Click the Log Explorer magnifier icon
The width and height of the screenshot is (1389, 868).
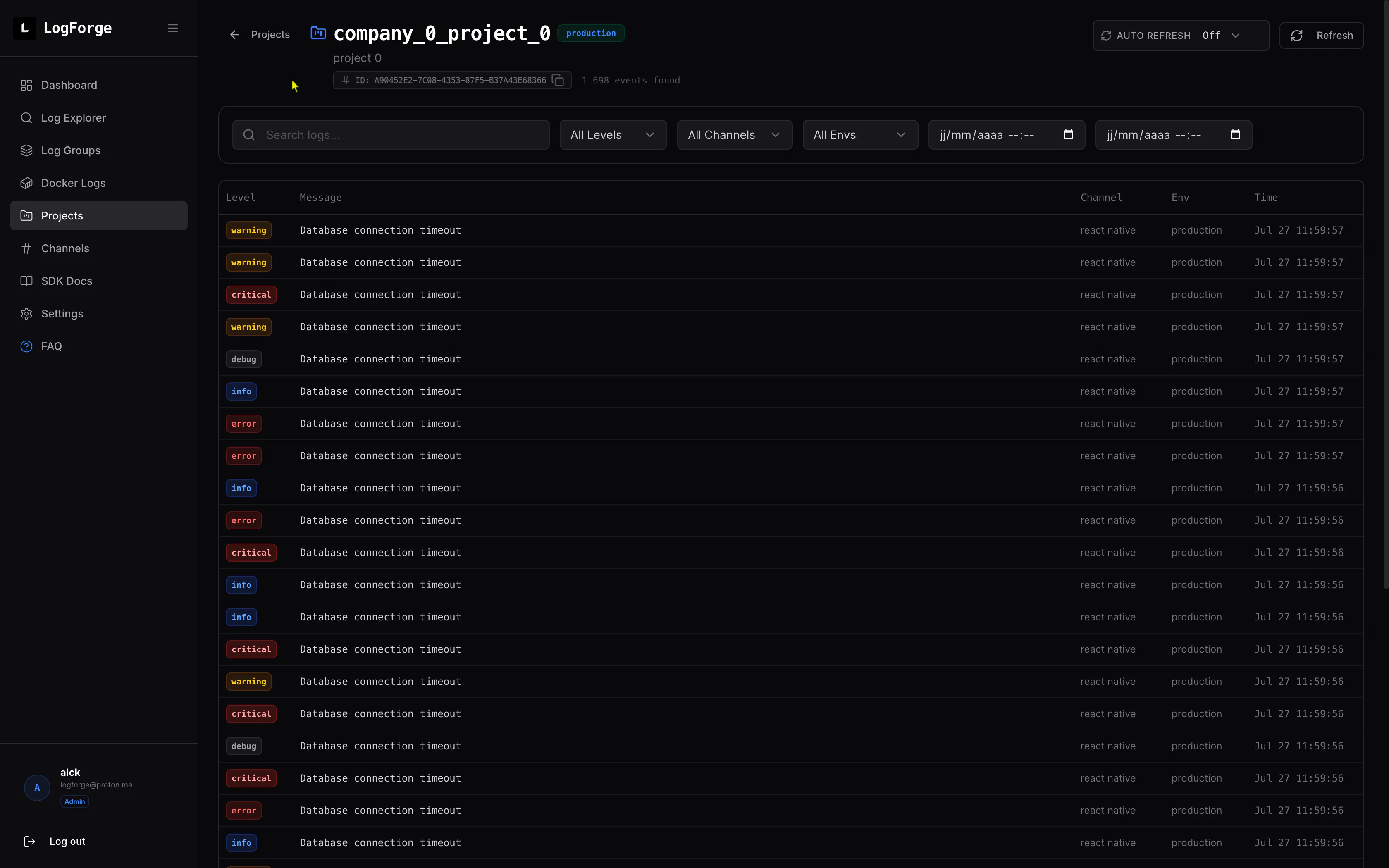(26, 118)
